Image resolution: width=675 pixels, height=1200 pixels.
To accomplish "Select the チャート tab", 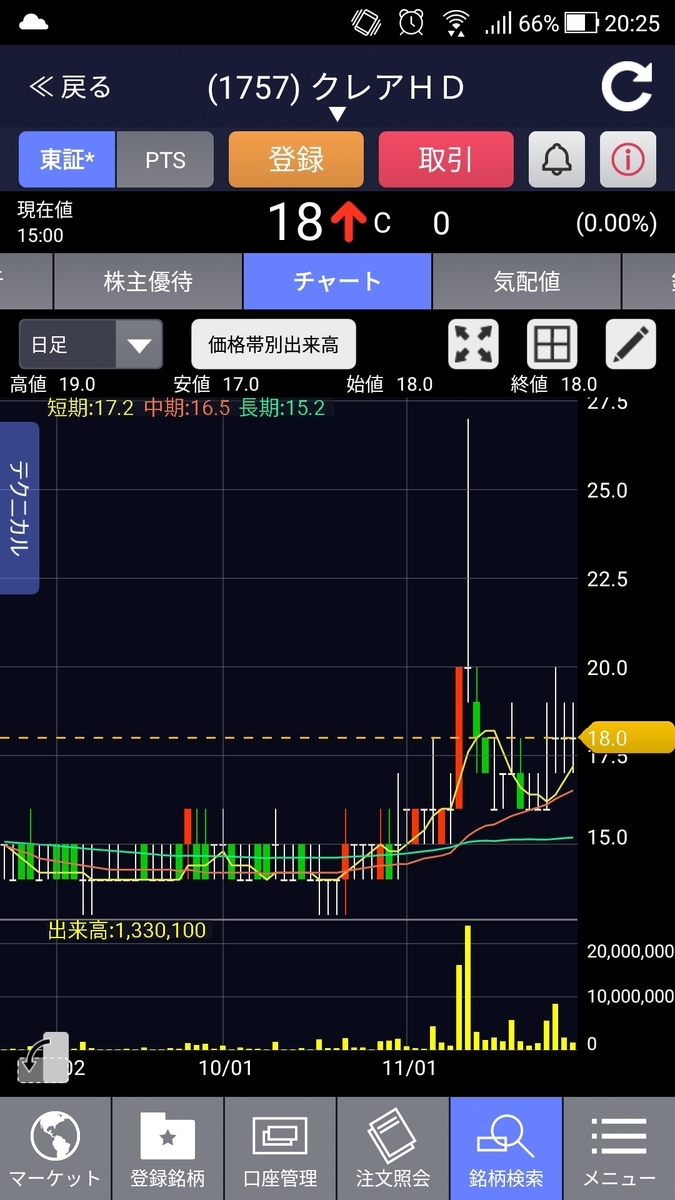I will click(x=337, y=281).
